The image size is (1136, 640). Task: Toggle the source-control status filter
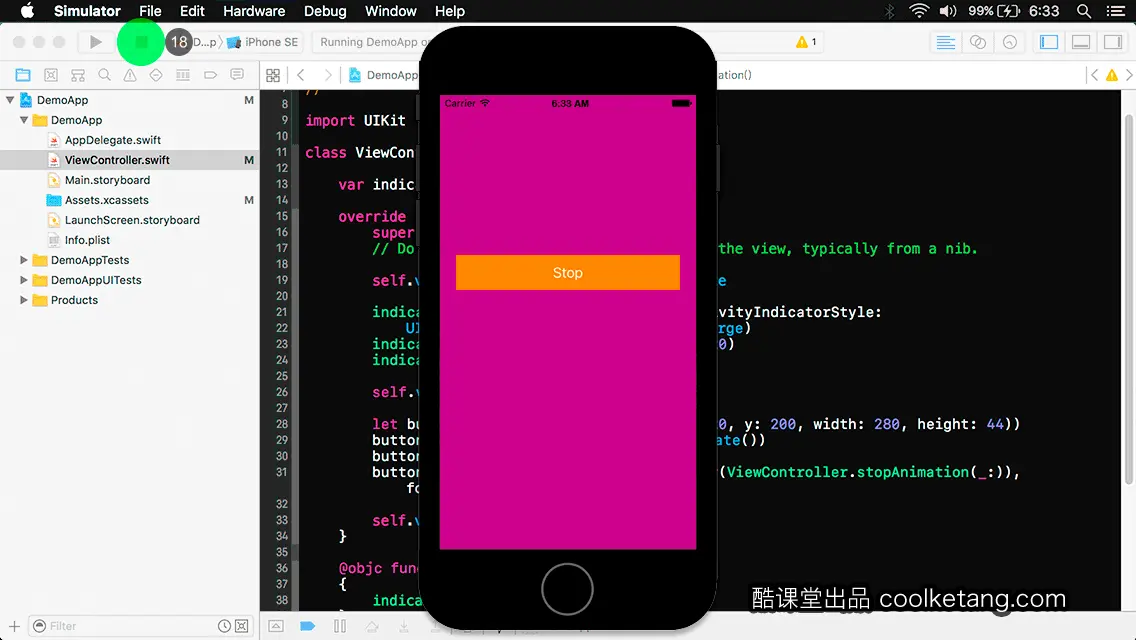point(242,626)
